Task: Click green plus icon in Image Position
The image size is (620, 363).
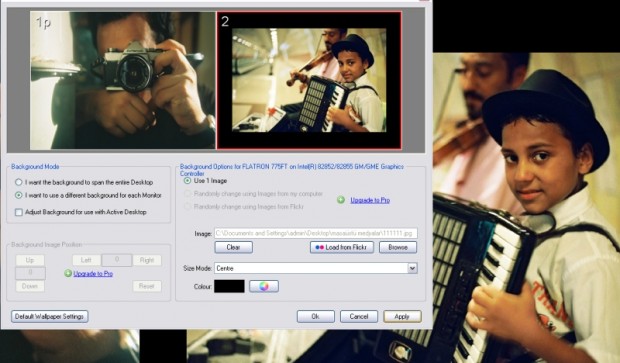Action: coord(68,273)
